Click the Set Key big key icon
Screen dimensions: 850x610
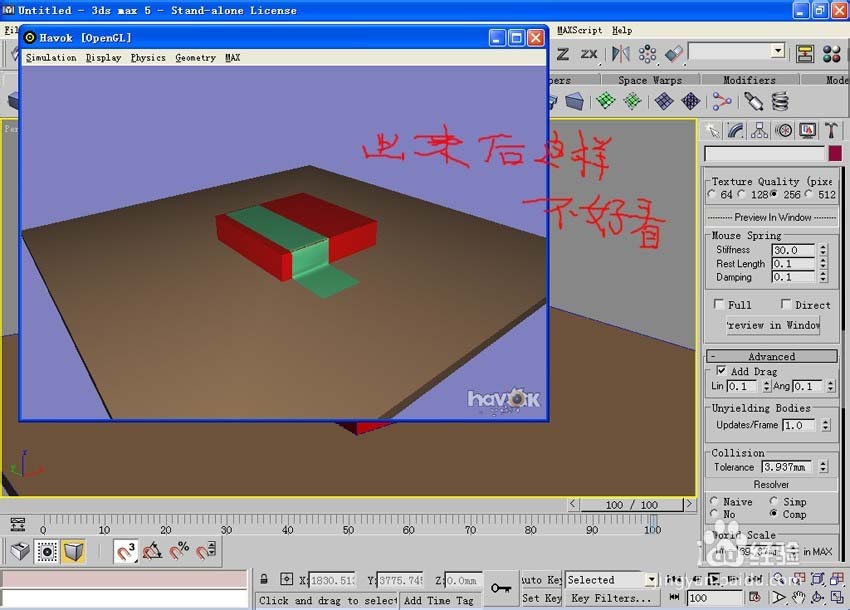[x=500, y=588]
